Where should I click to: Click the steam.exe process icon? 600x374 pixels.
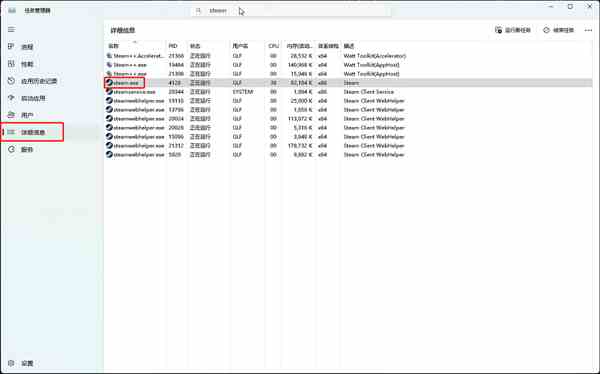109,83
